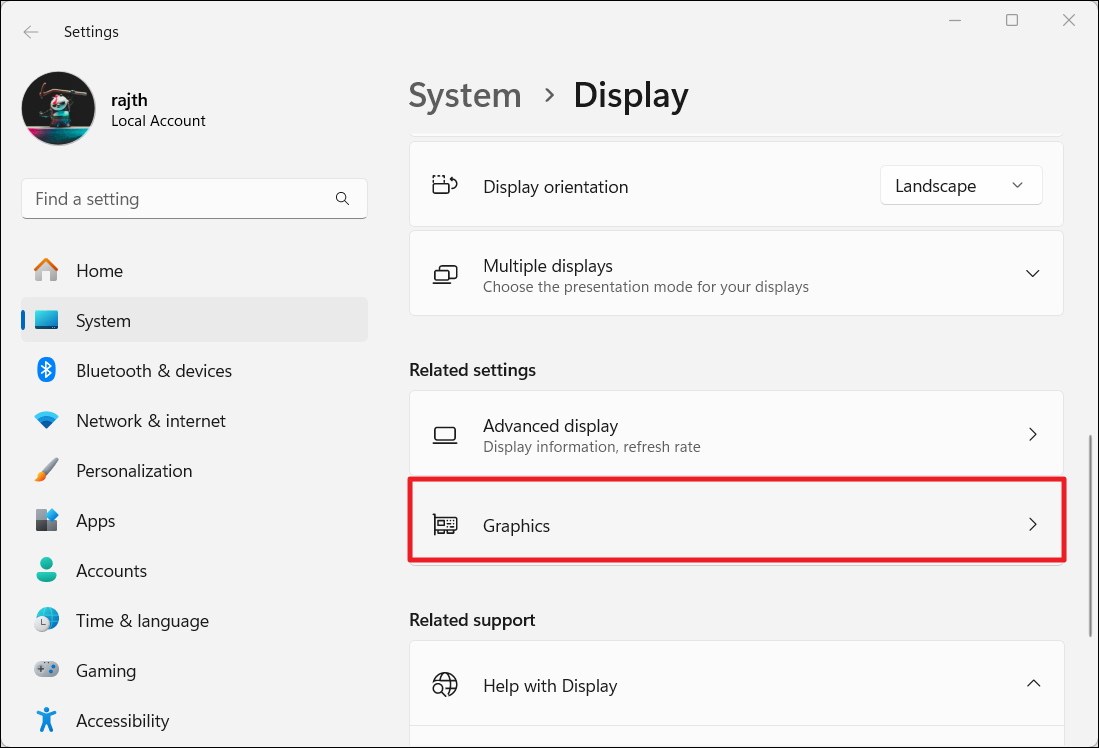Screen dimensions: 1099x748
Task: Expand the Multiple displays section
Action: click(1032, 274)
